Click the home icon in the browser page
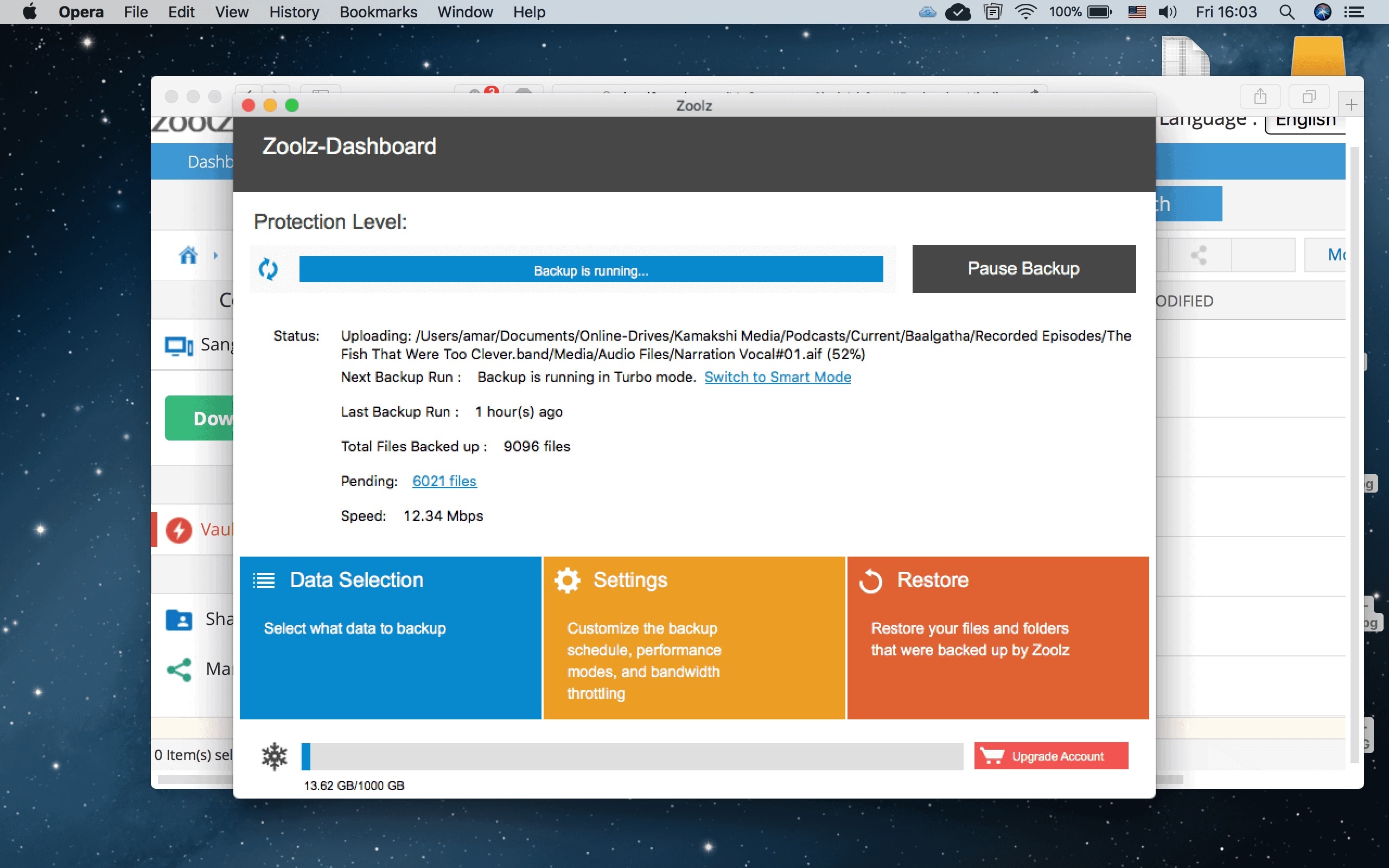 tap(188, 255)
